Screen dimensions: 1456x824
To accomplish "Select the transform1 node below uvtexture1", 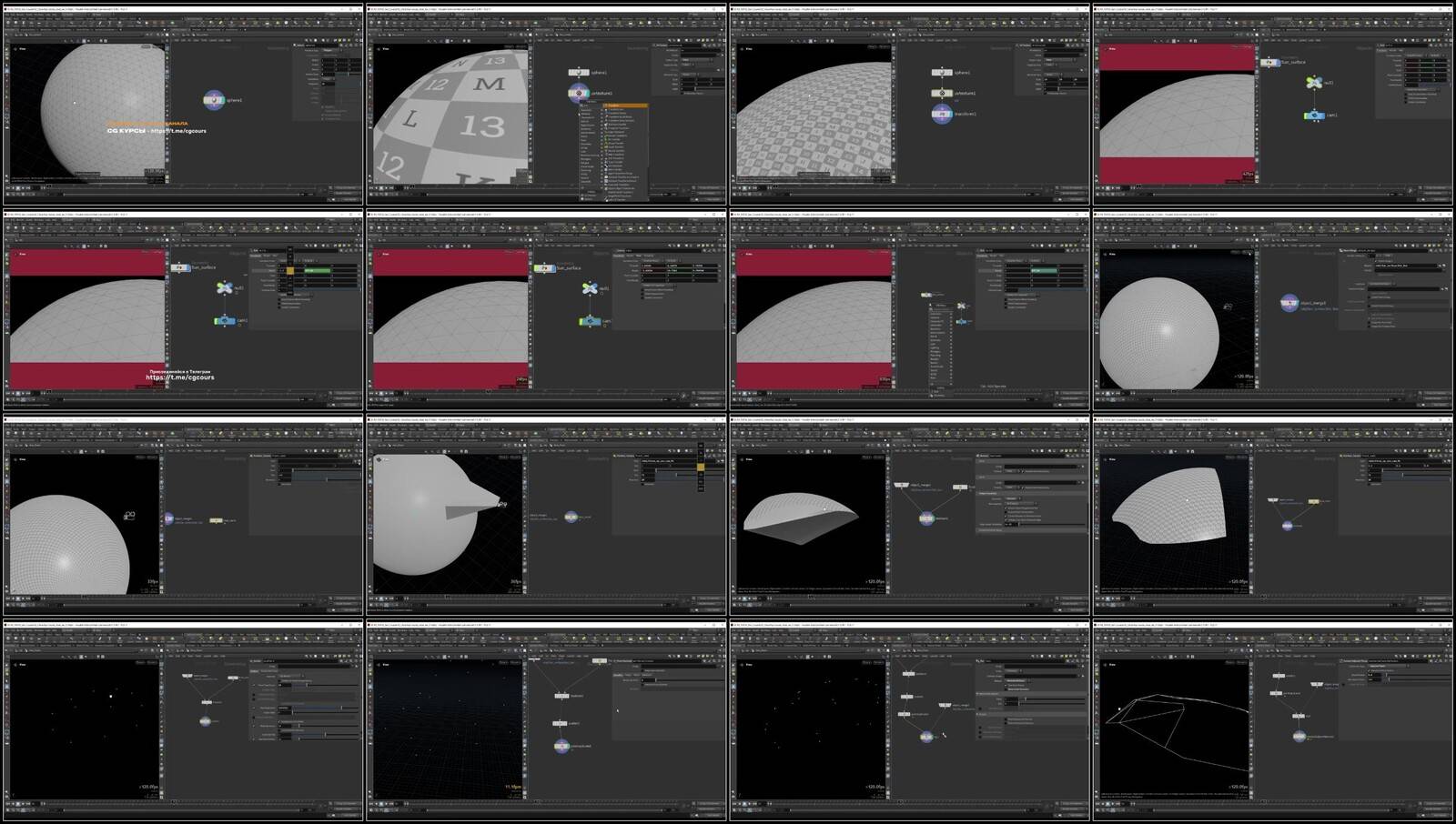I will (942, 114).
